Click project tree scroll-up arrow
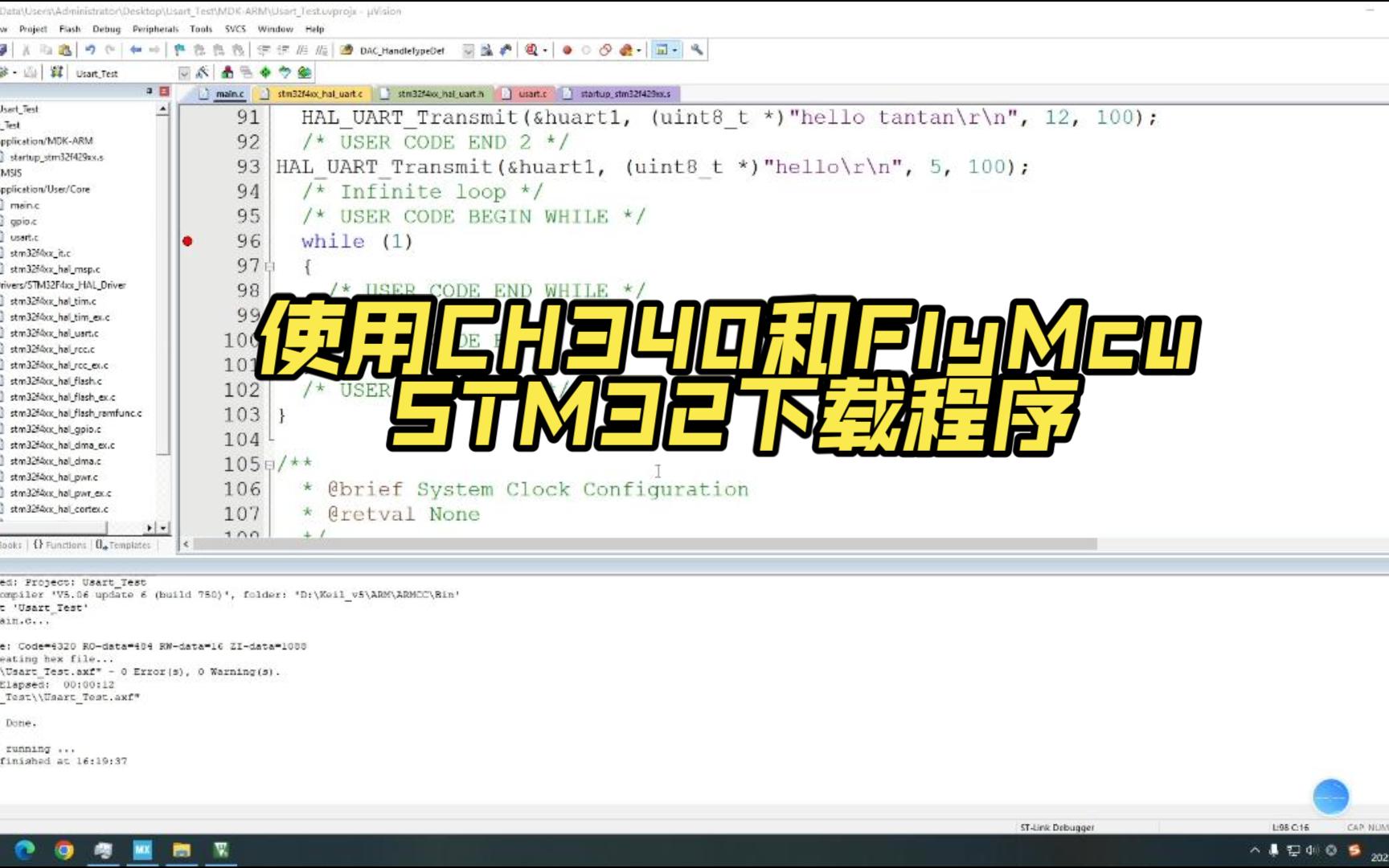 [x=163, y=108]
